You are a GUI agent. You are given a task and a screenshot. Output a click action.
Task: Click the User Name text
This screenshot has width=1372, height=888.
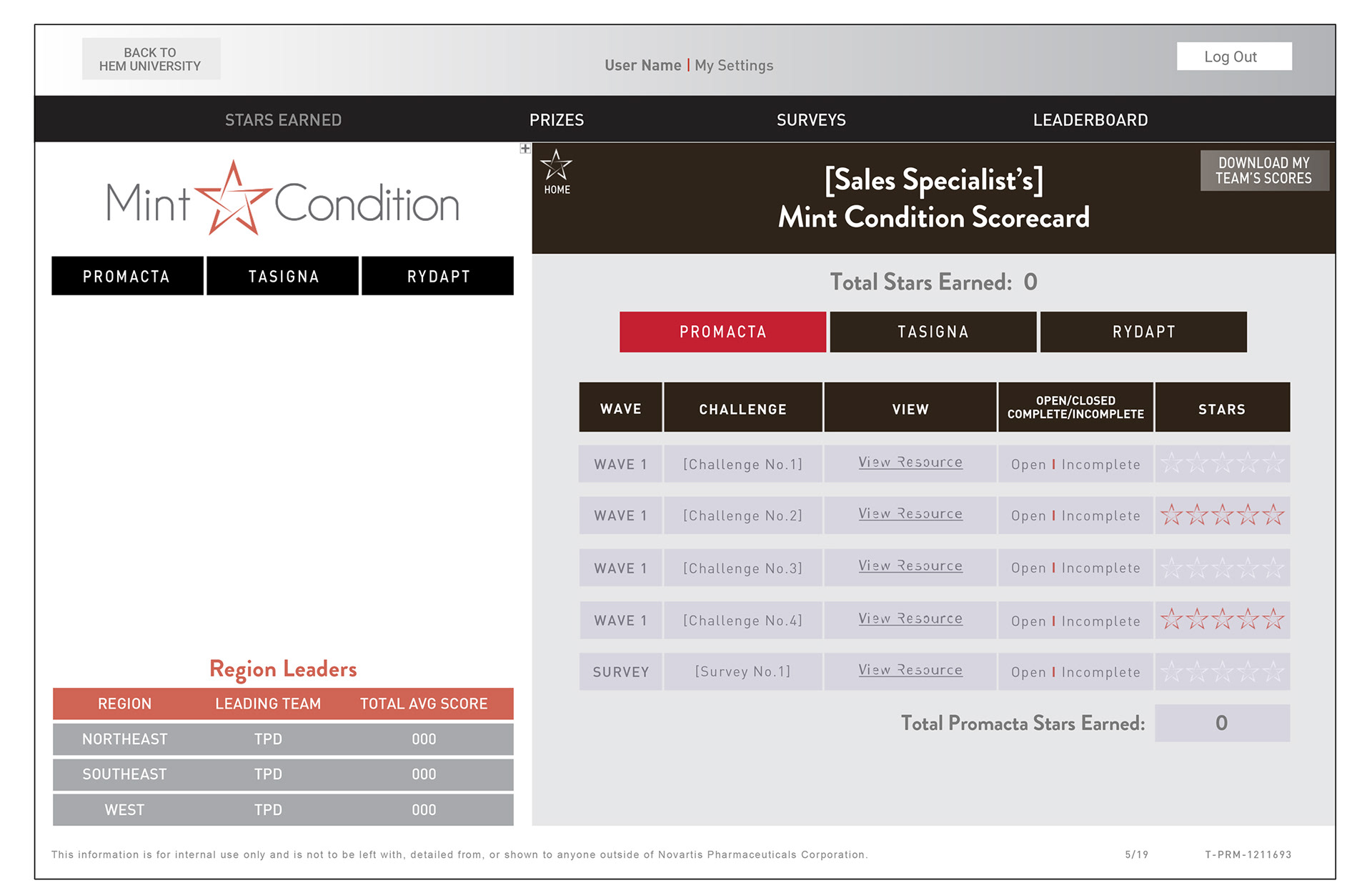(x=642, y=65)
